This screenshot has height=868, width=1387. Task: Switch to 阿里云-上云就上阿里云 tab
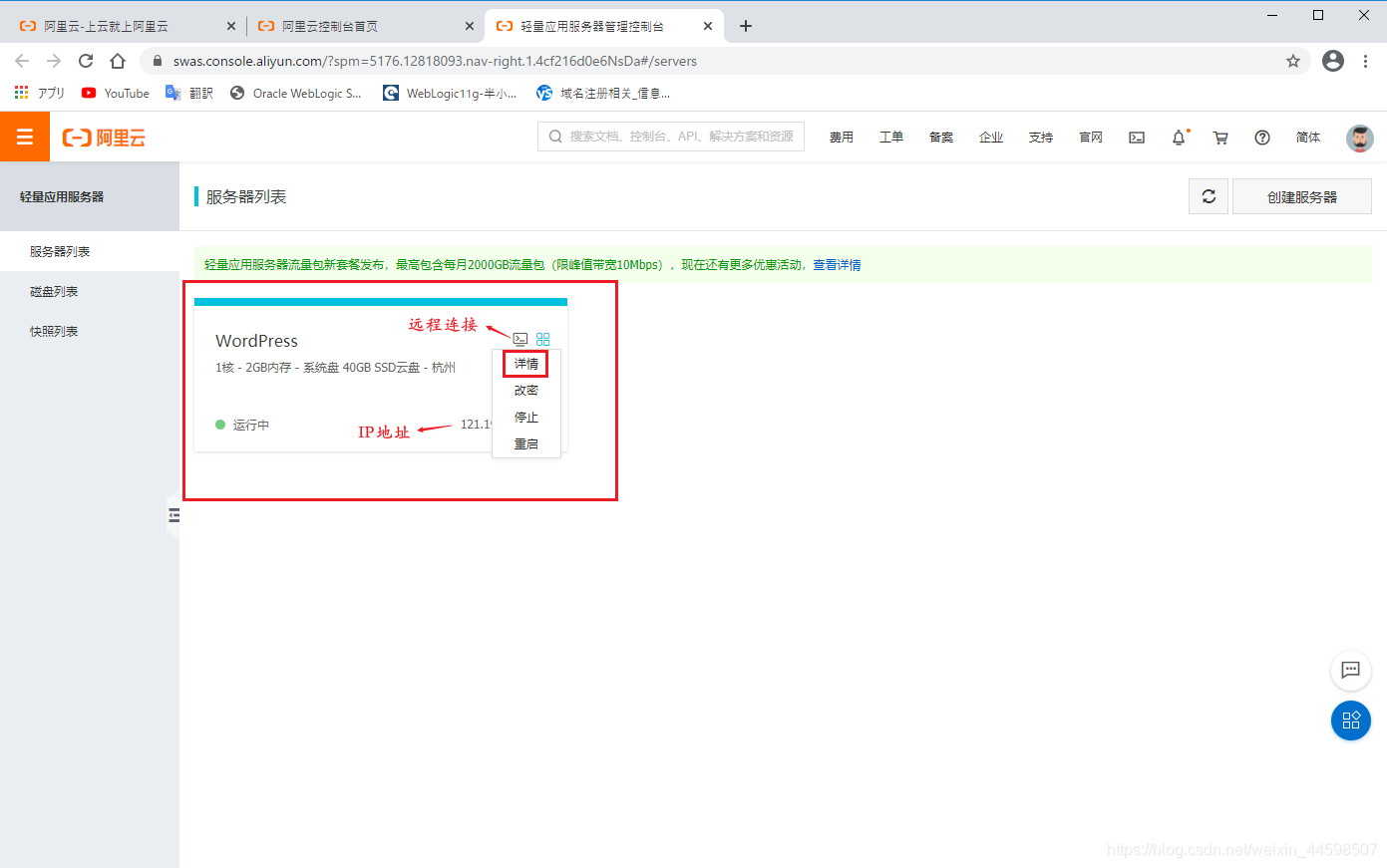[x=107, y=26]
